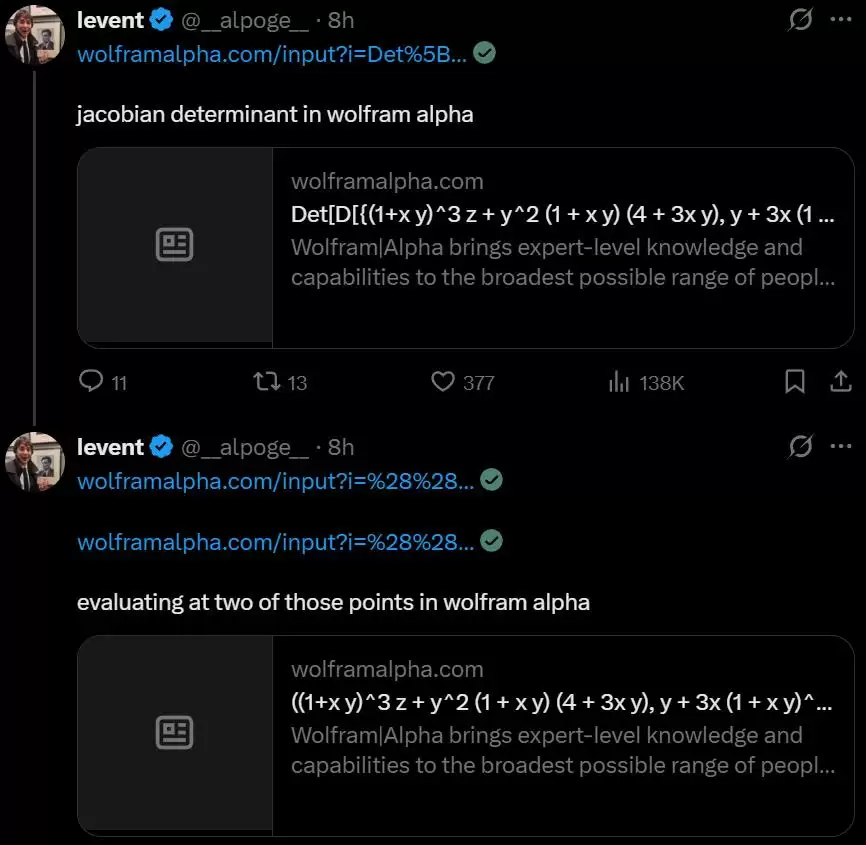Open the wolframalpha.com/input?i=Det%5B link
The height and width of the screenshot is (845, 866).
[272, 54]
